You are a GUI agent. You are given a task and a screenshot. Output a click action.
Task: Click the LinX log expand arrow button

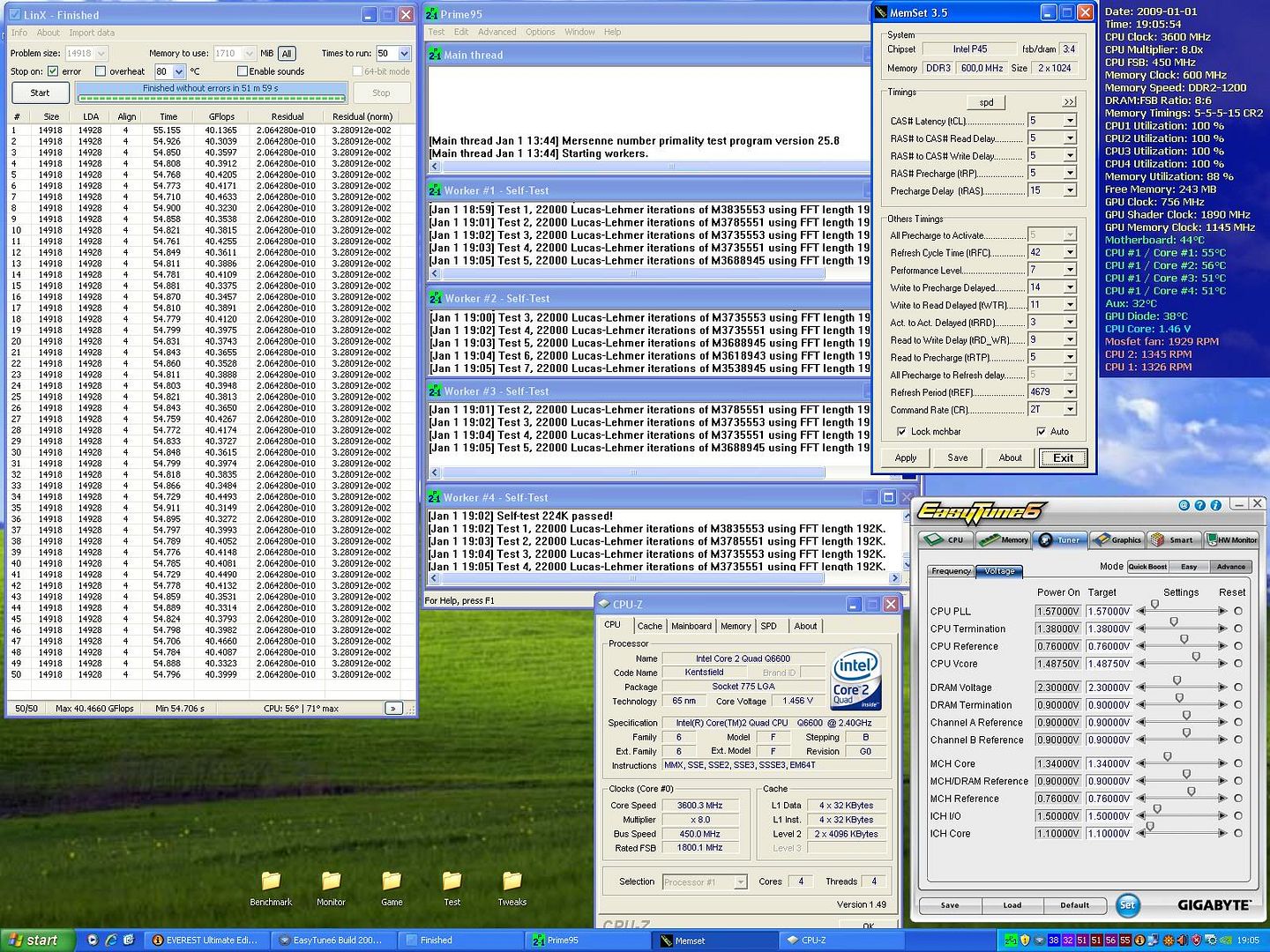[393, 708]
